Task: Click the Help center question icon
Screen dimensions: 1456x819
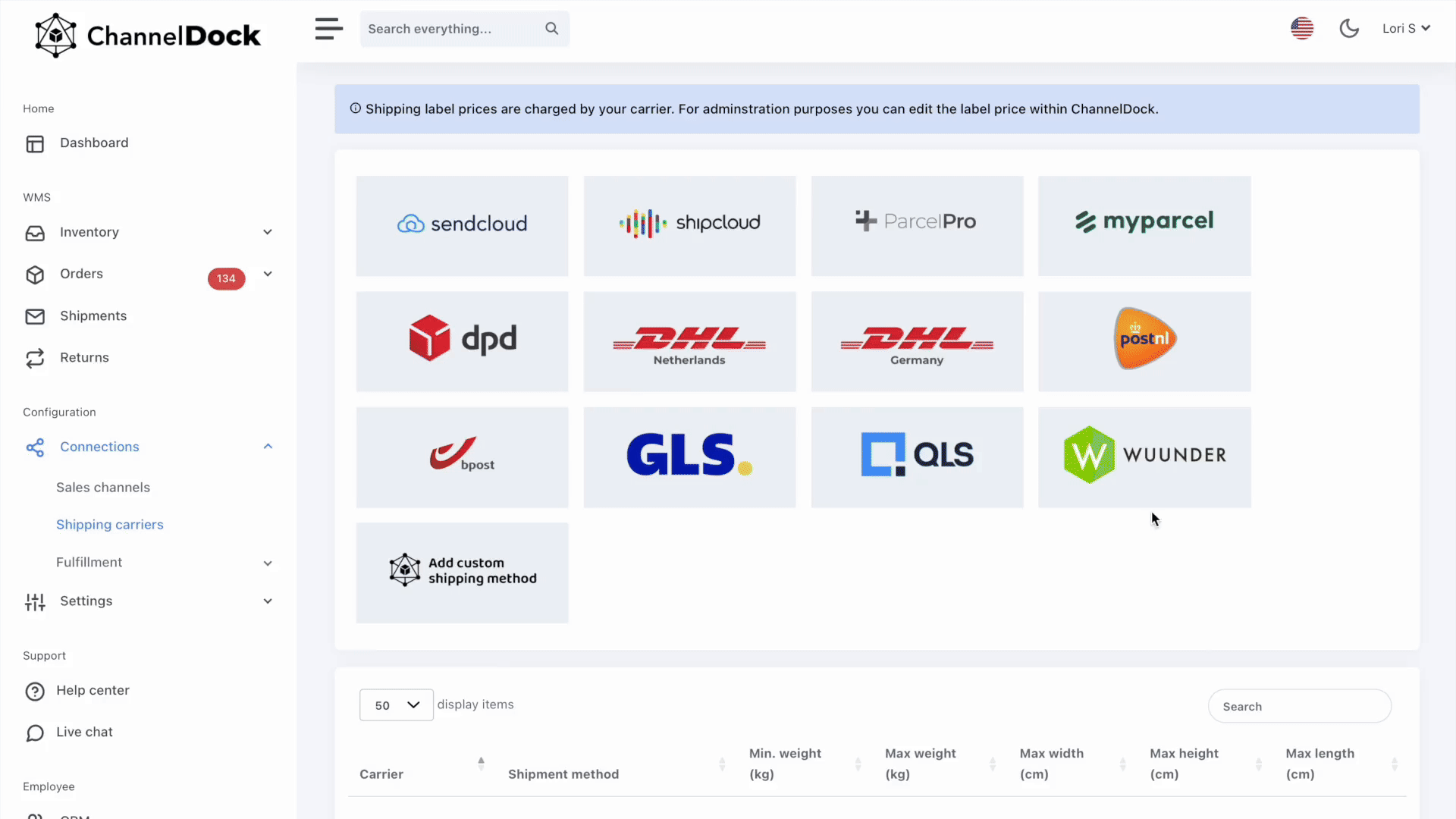Action: pos(35,692)
